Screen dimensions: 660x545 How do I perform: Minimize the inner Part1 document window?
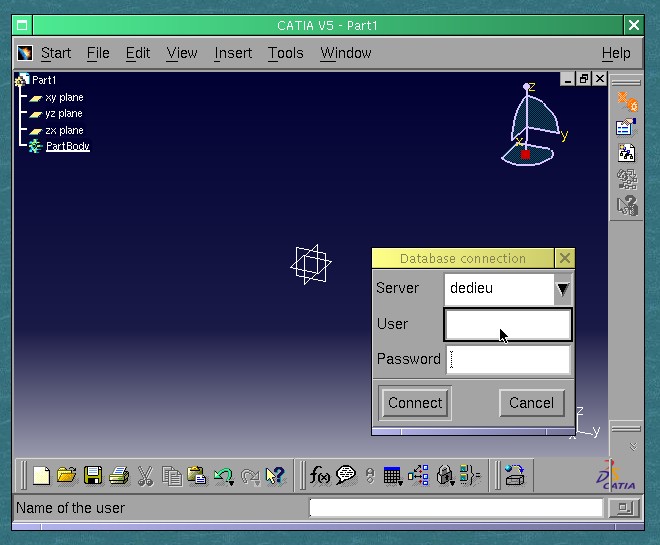pos(567,79)
